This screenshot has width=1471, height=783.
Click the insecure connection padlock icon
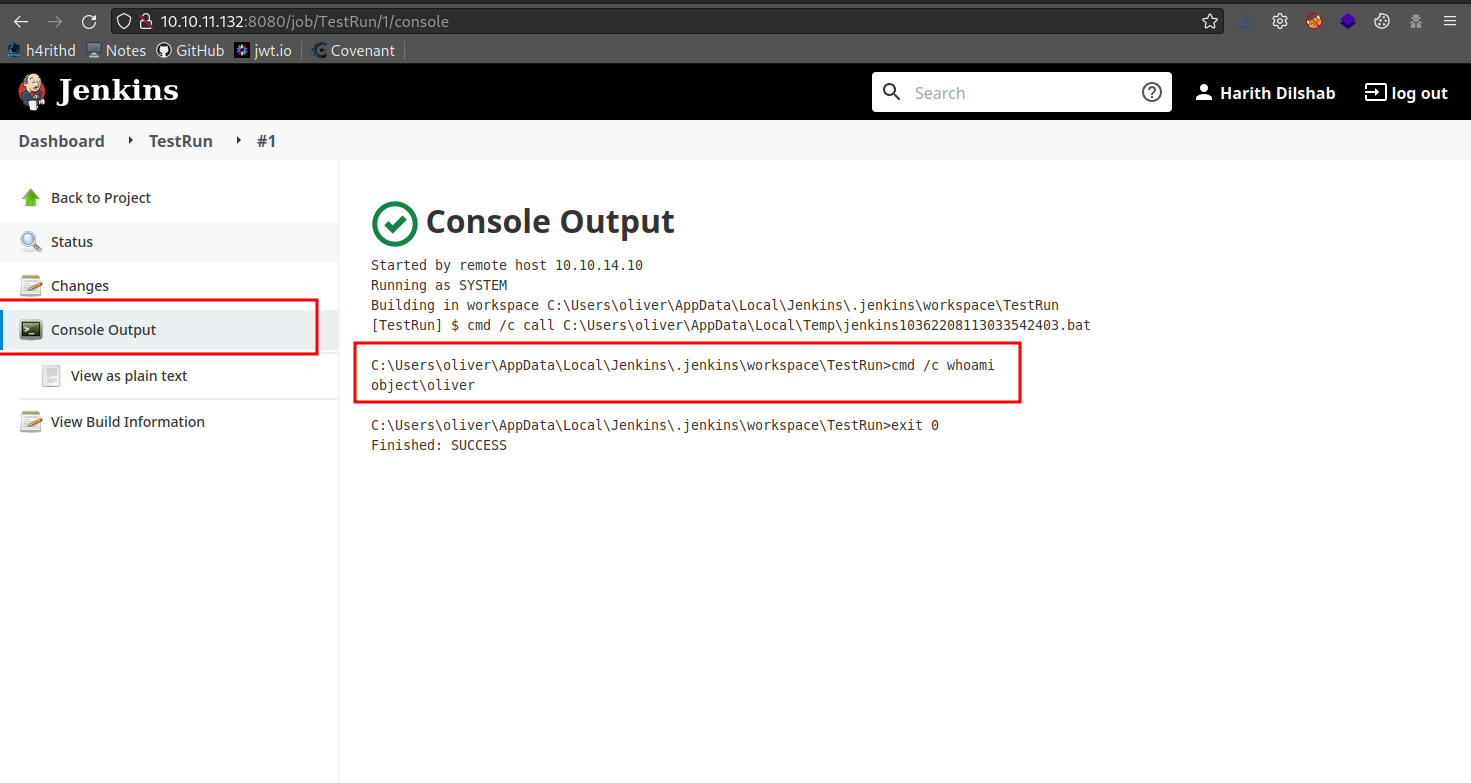[146, 21]
